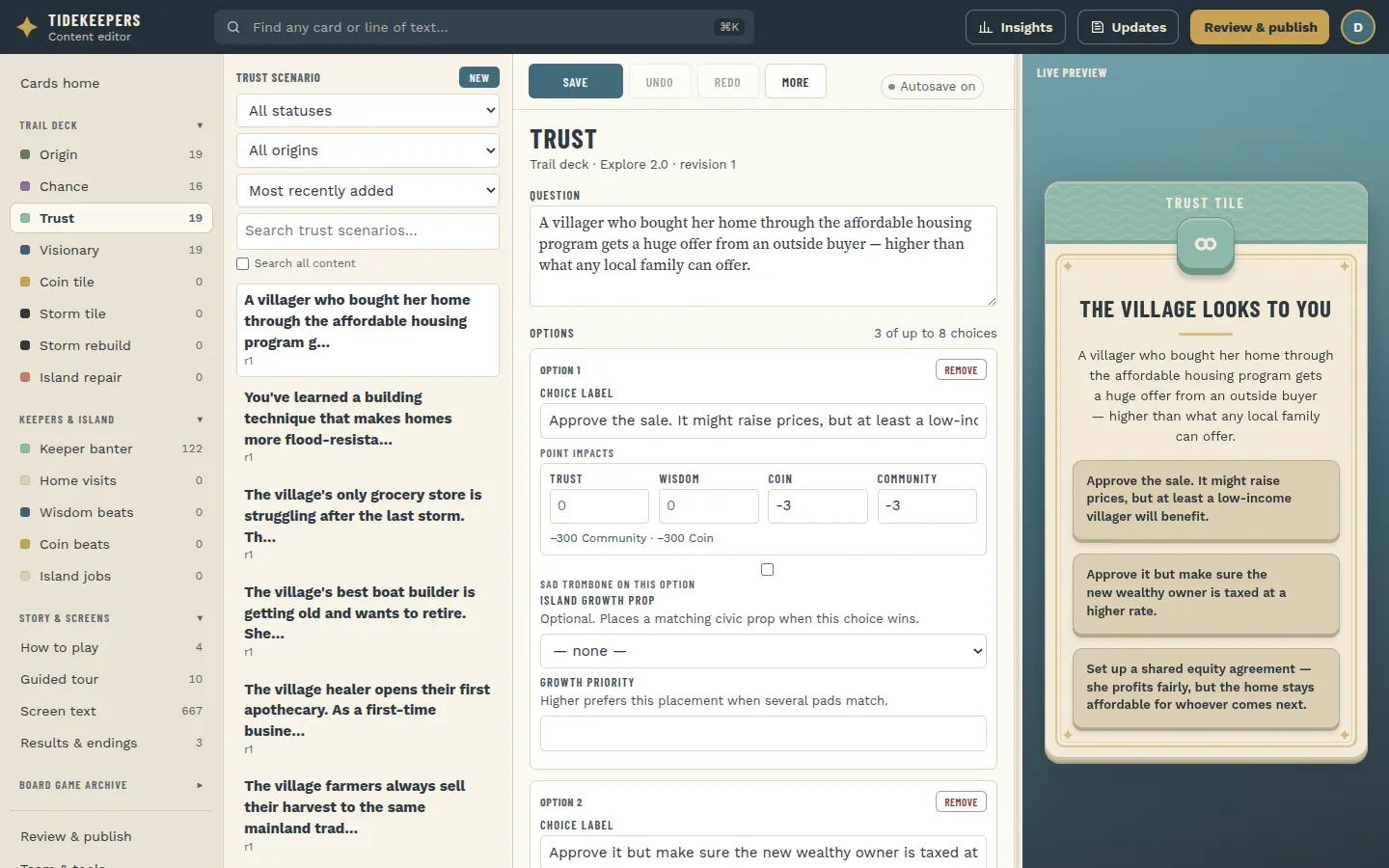The width and height of the screenshot is (1389, 868).
Task: Click New trust scenario button
Action: 479,78
